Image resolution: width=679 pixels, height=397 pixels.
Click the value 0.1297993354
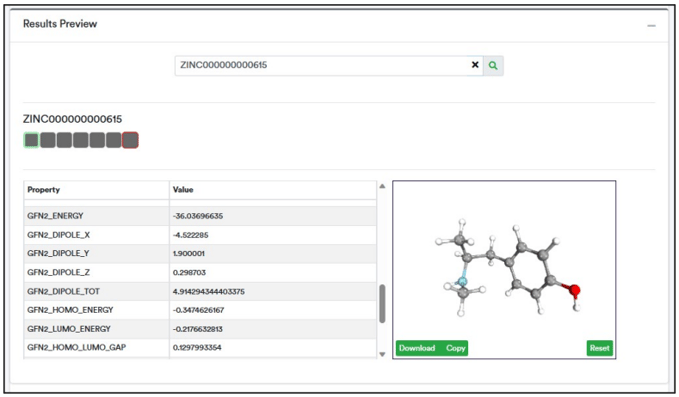[197, 348]
